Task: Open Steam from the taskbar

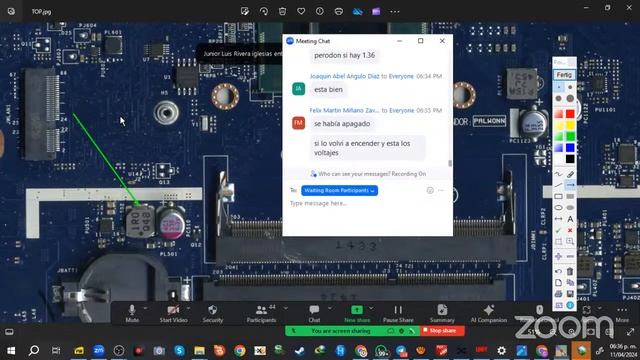Action: (300, 350)
